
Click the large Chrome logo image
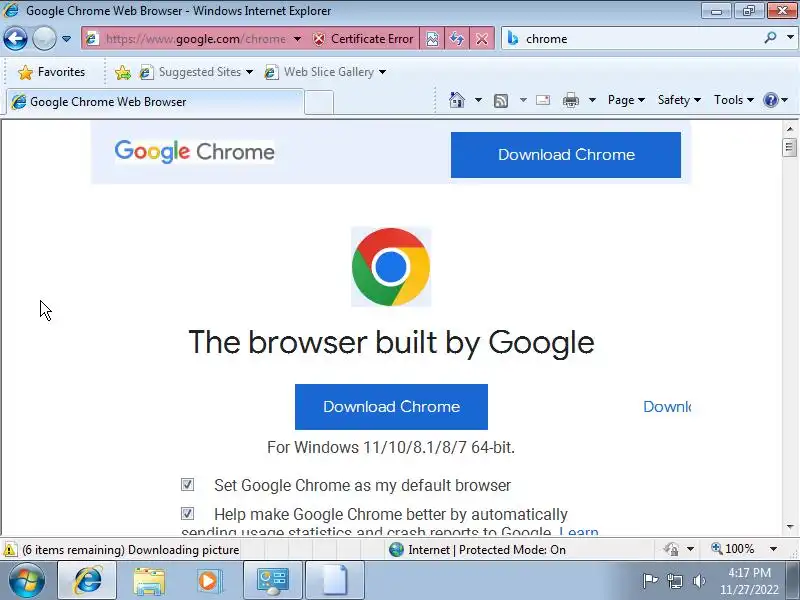(391, 267)
